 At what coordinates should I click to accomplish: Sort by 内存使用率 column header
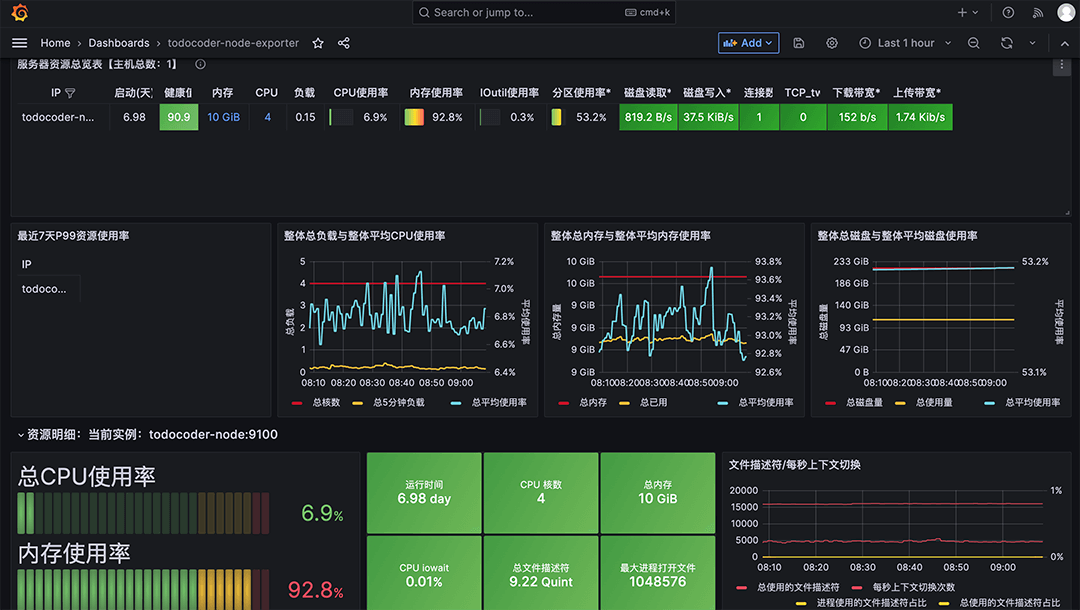click(x=435, y=92)
